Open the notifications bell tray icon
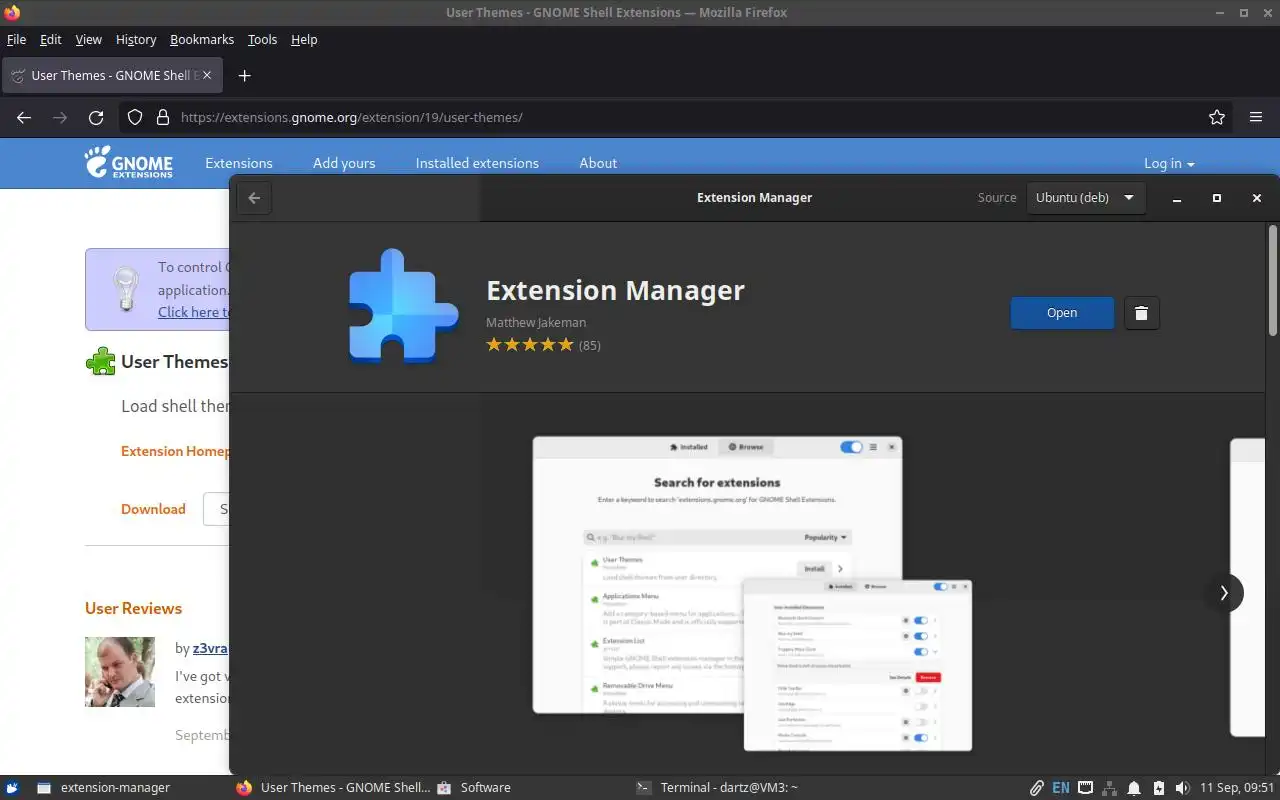Screen dimensions: 1280x800 click(1135, 788)
